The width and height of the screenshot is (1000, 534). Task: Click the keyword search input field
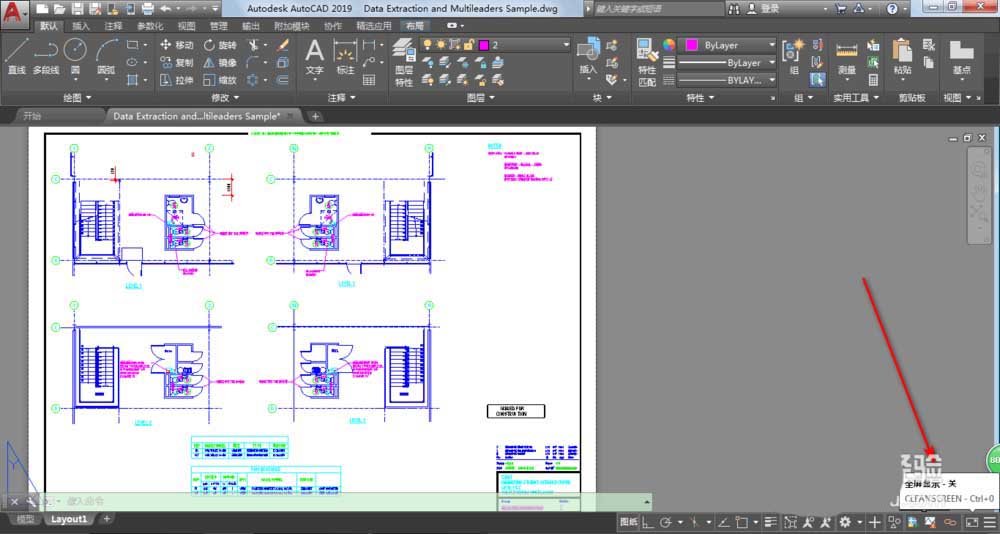click(657, 9)
